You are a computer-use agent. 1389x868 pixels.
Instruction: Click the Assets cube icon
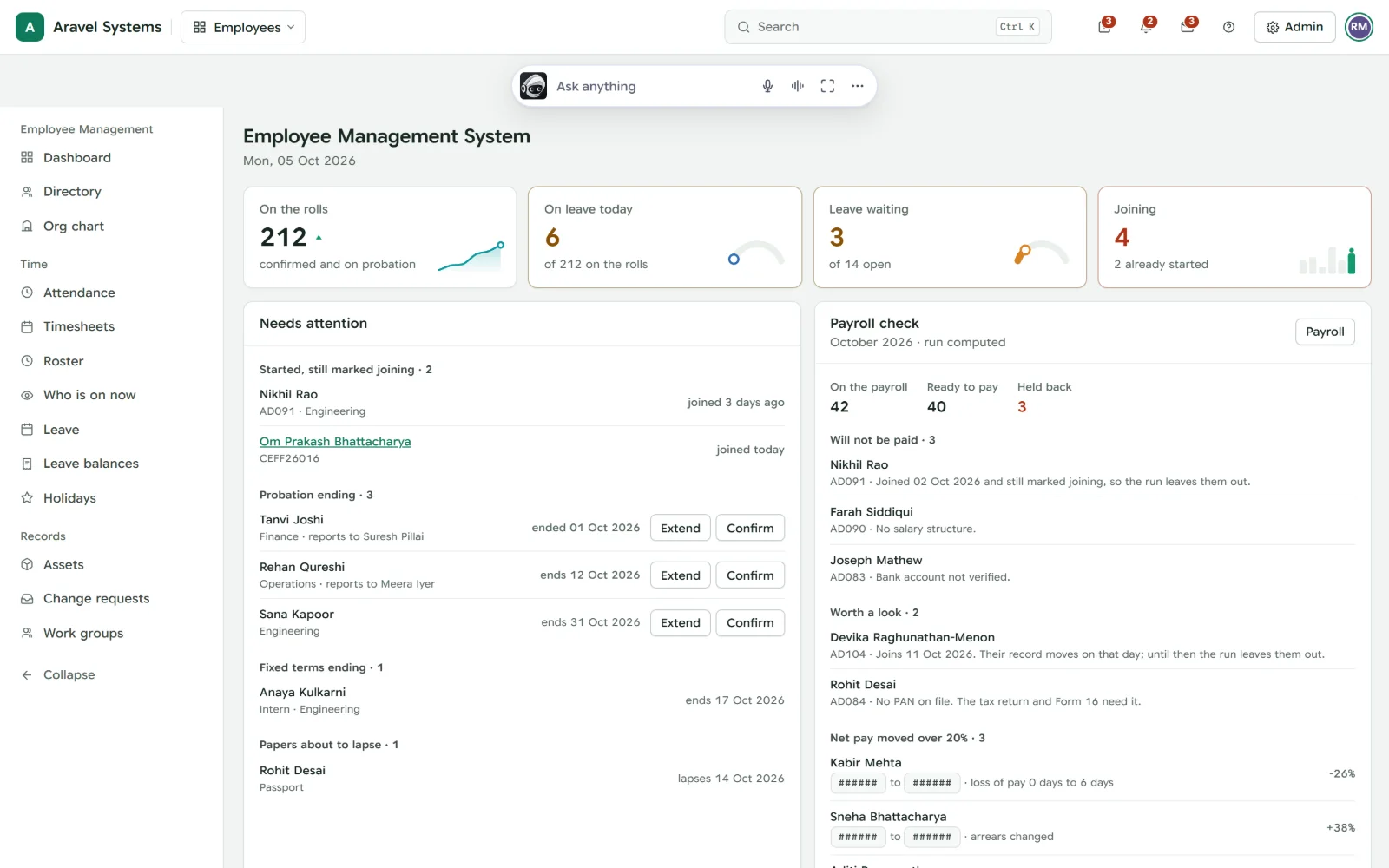(x=27, y=564)
